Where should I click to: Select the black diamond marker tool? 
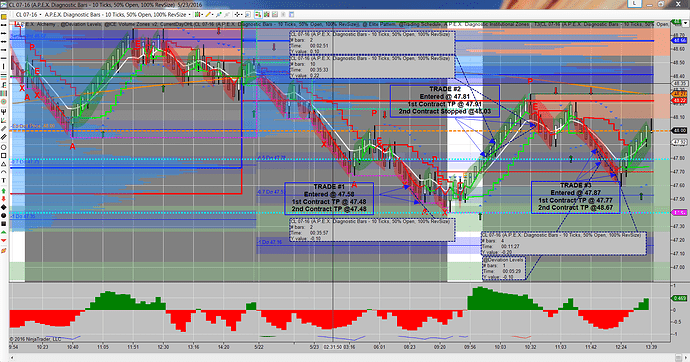[4, 207]
